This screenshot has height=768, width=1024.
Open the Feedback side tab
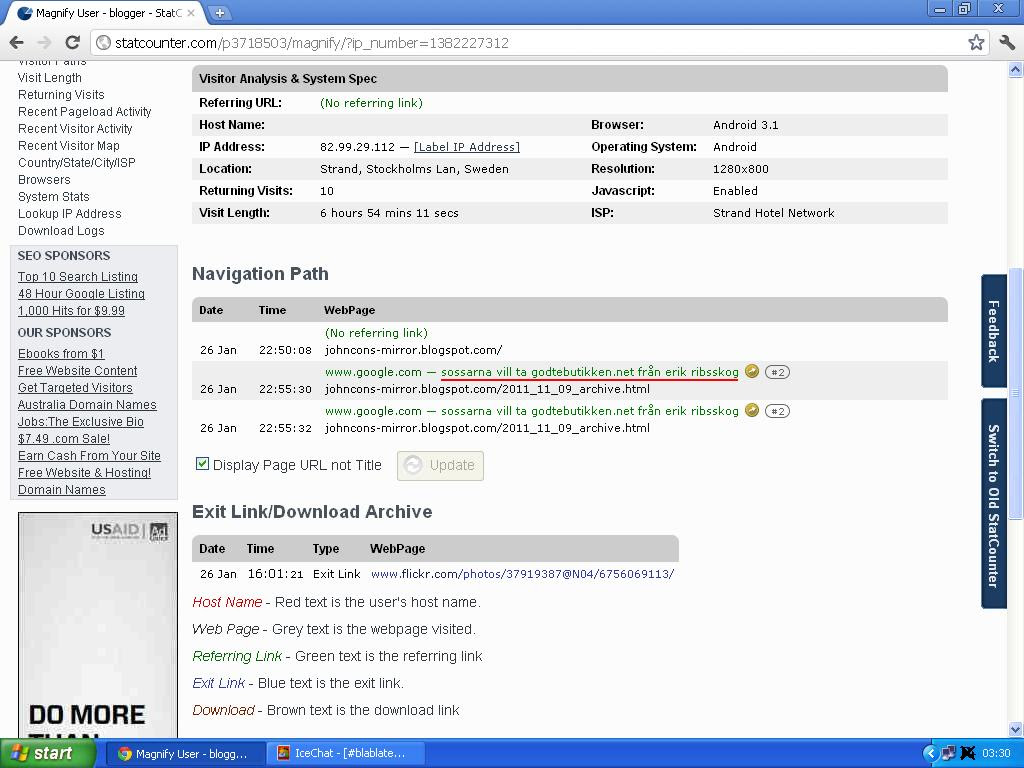point(993,331)
